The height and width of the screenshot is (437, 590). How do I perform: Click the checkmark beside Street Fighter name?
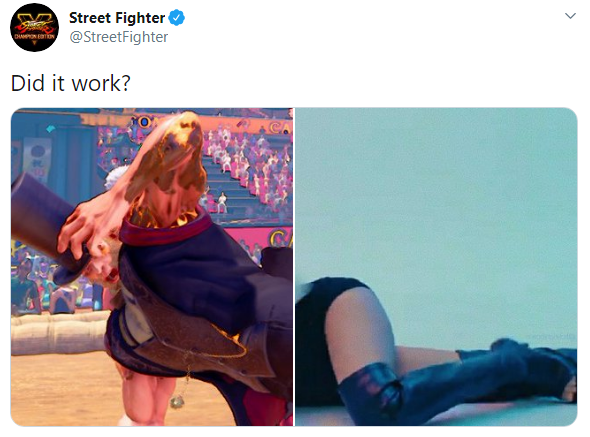[176, 18]
